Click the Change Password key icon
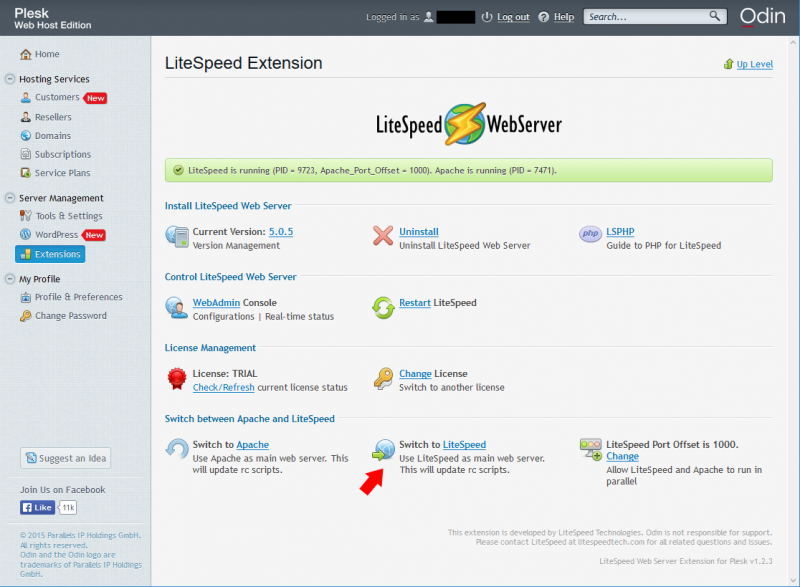 26,316
